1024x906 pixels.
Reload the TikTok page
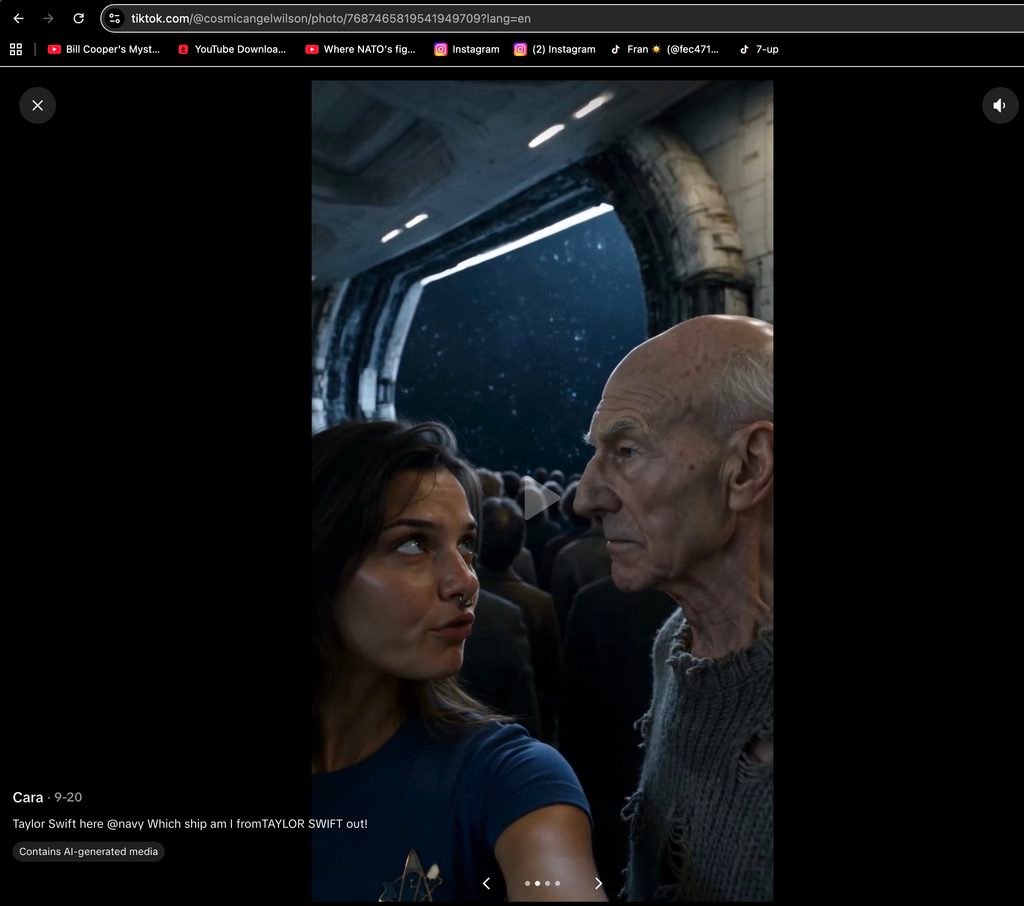[x=78, y=18]
